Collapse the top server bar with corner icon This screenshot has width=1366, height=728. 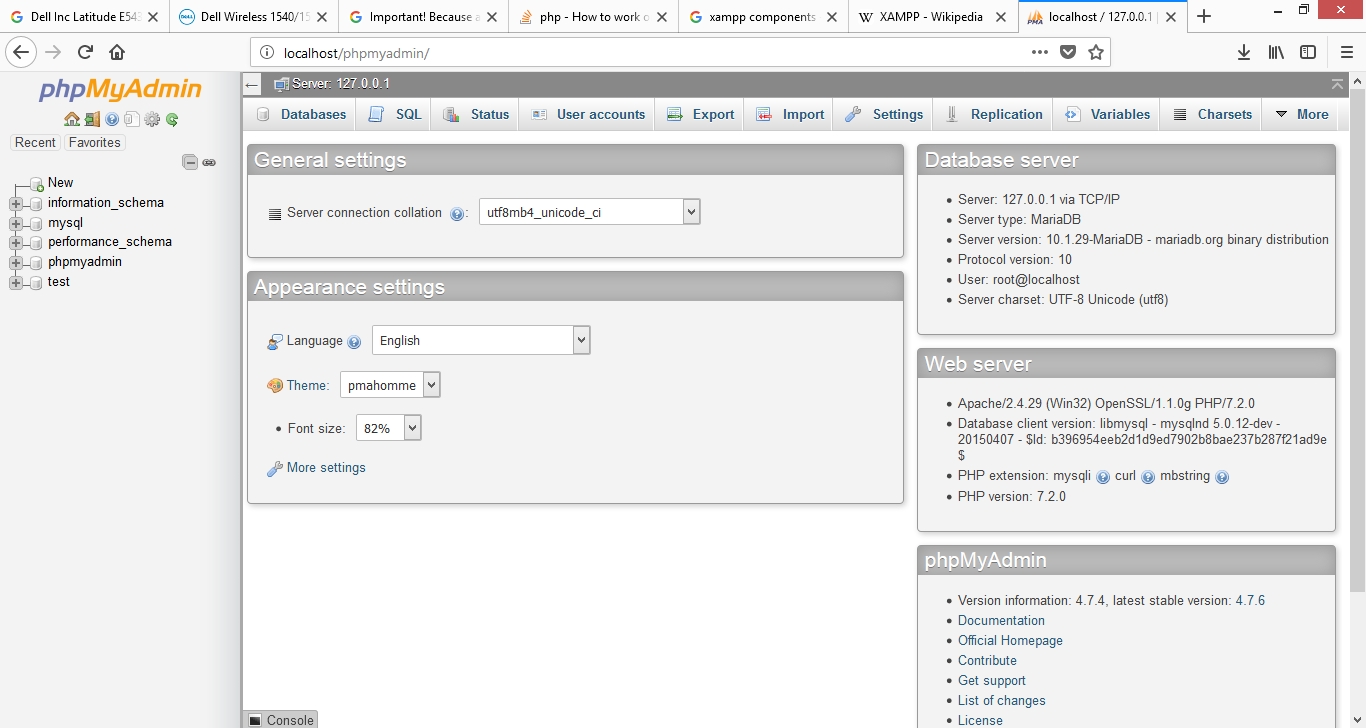(x=1338, y=84)
